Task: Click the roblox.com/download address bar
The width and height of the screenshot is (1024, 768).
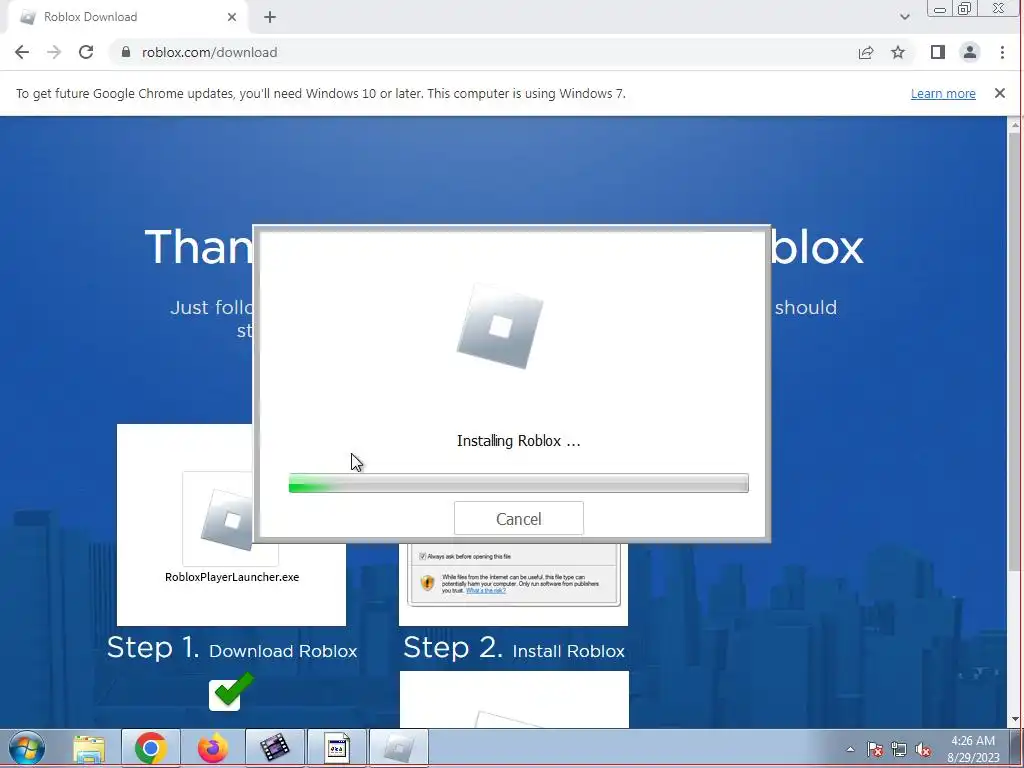Action: click(x=483, y=52)
